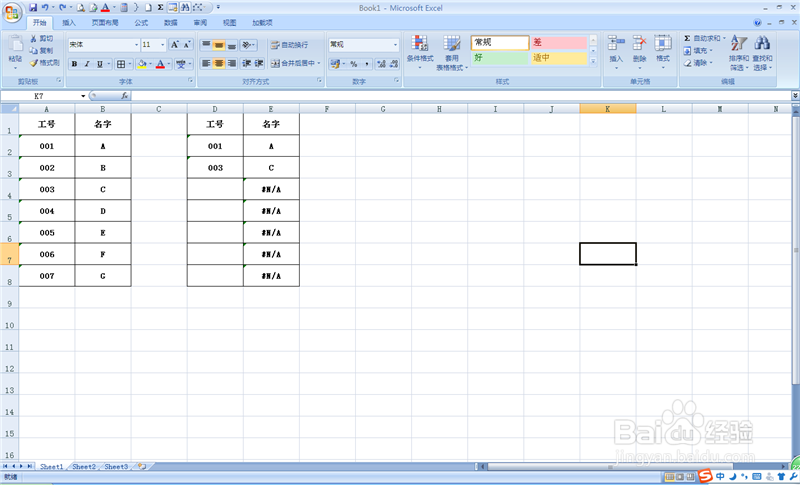
Task: Open the borders dropdown arrow
Action: (130, 64)
